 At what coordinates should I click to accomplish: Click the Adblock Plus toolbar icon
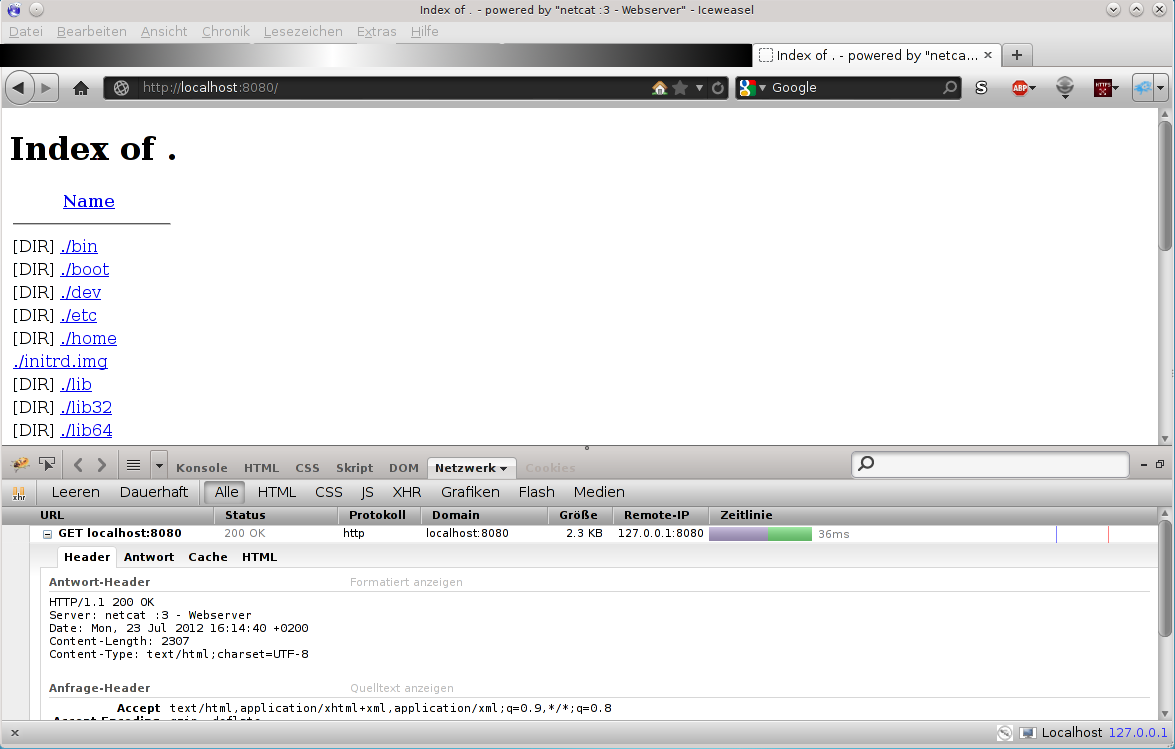pyautogui.click(x=1022, y=88)
